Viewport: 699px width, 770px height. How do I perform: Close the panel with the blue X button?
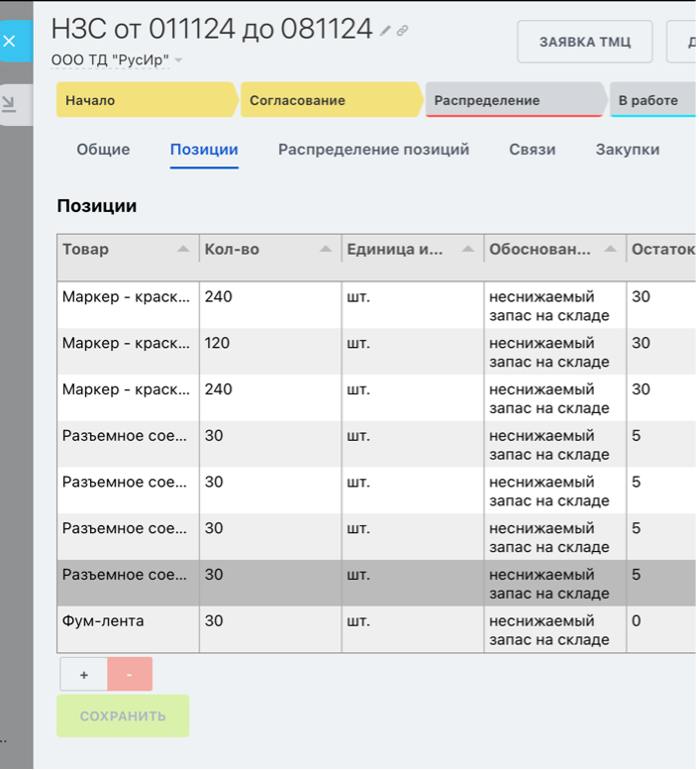[x=9, y=42]
